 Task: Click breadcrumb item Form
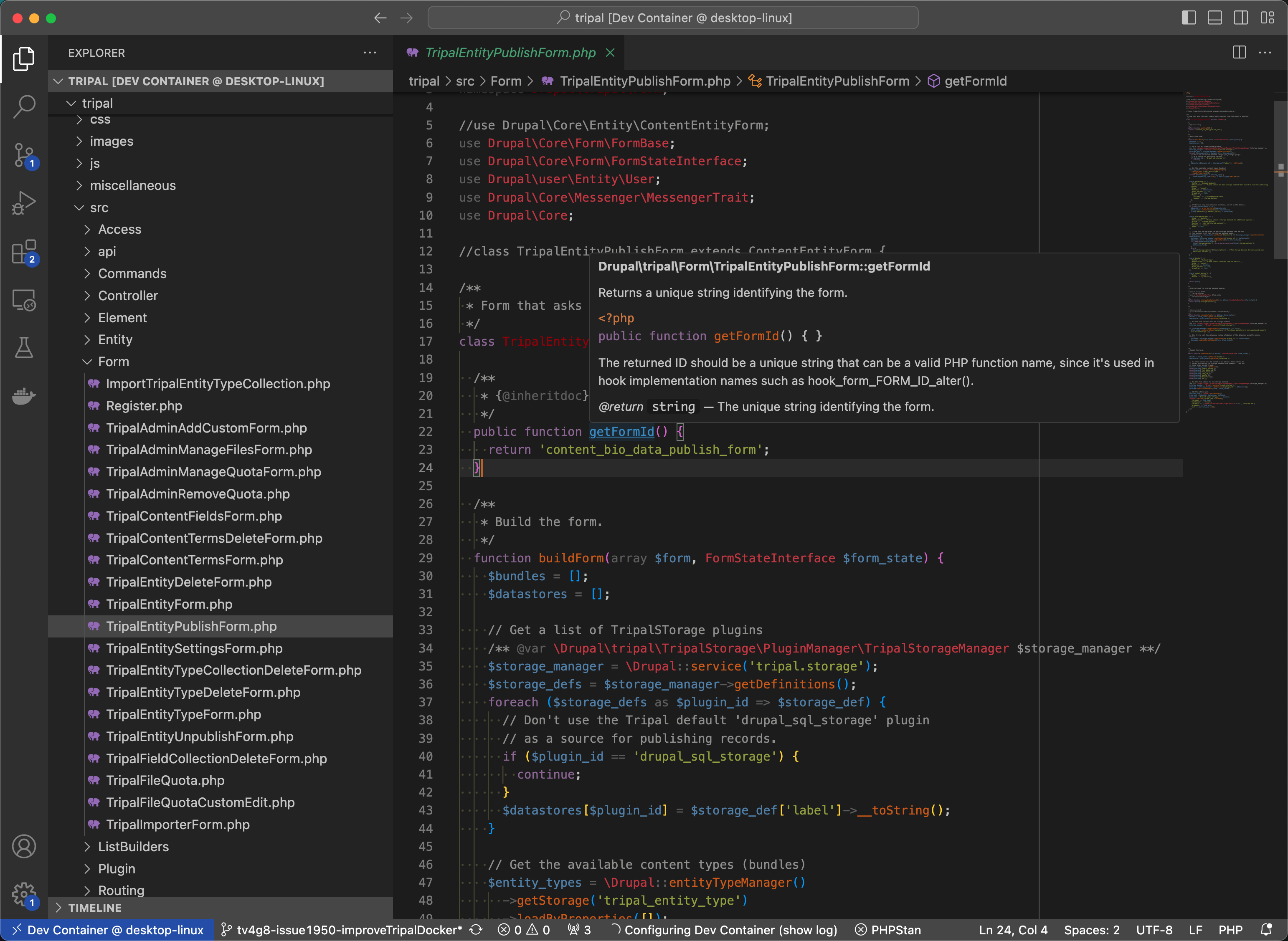(506, 81)
